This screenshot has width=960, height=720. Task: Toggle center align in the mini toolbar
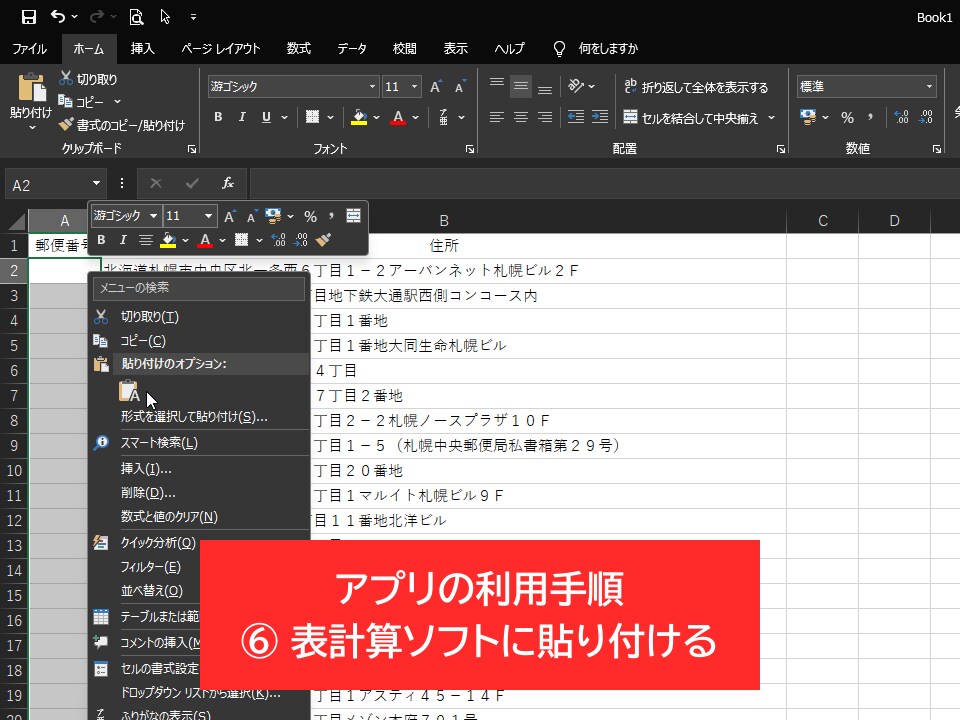click(x=145, y=240)
